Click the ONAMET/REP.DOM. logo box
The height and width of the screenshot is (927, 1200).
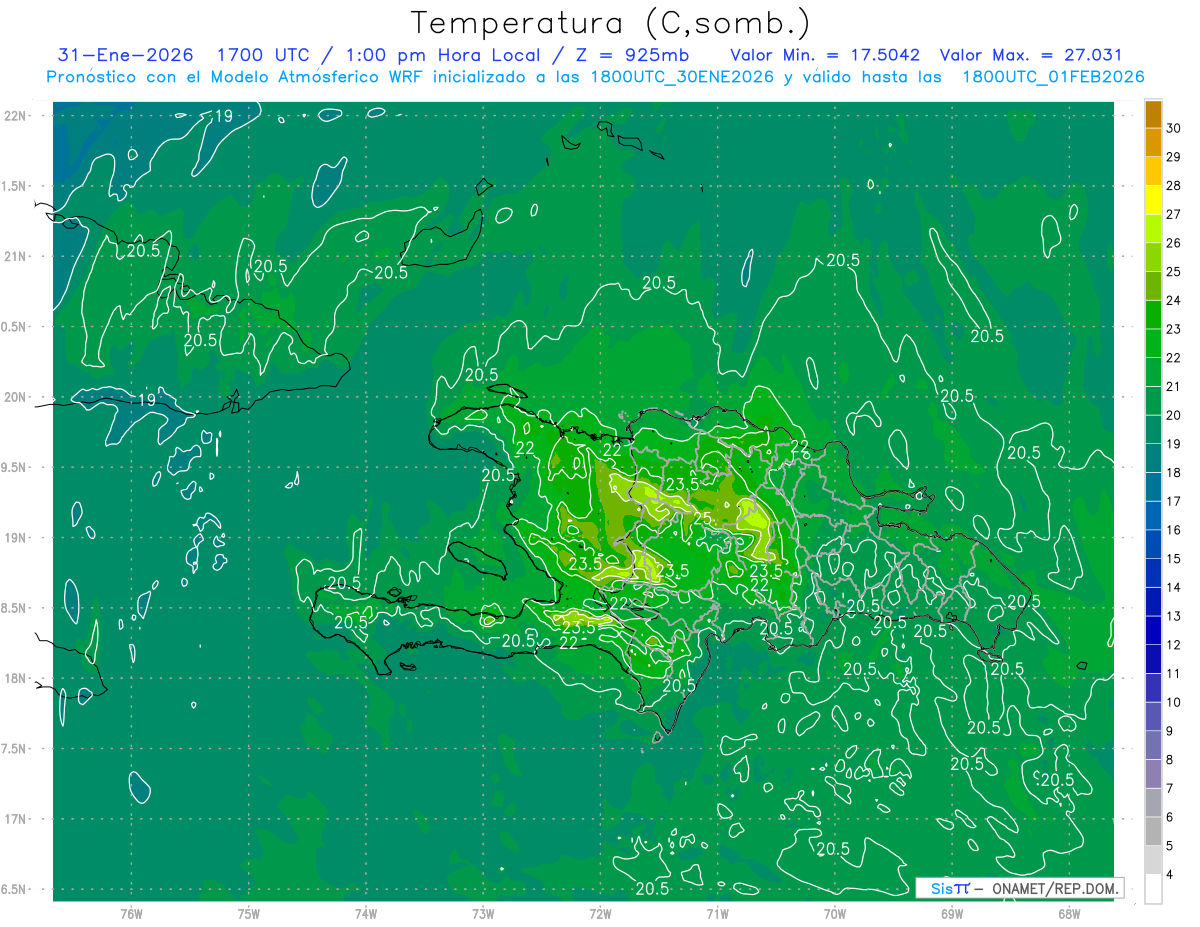pos(1019,888)
